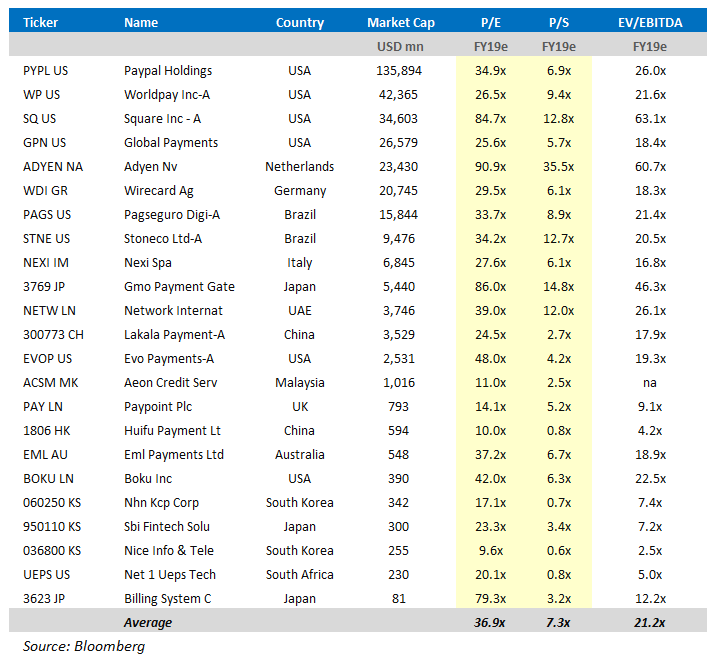Select UK country cell
This screenshot has height=658, width=714.
300,407
